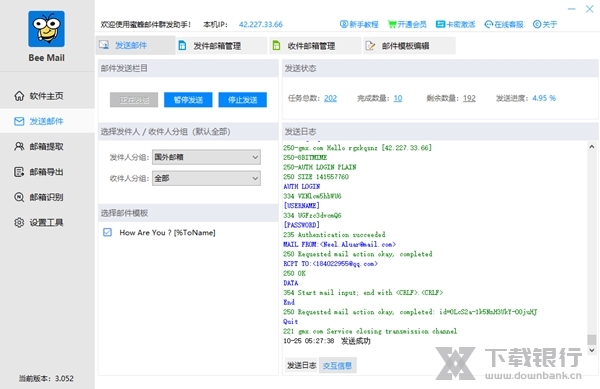Click the log scrollbar up arrow

[592, 146]
